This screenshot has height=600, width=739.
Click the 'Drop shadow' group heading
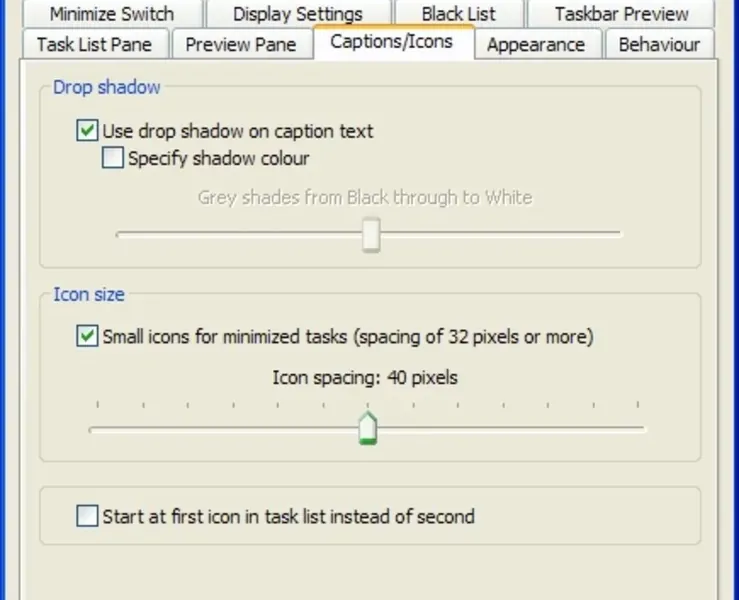106,87
